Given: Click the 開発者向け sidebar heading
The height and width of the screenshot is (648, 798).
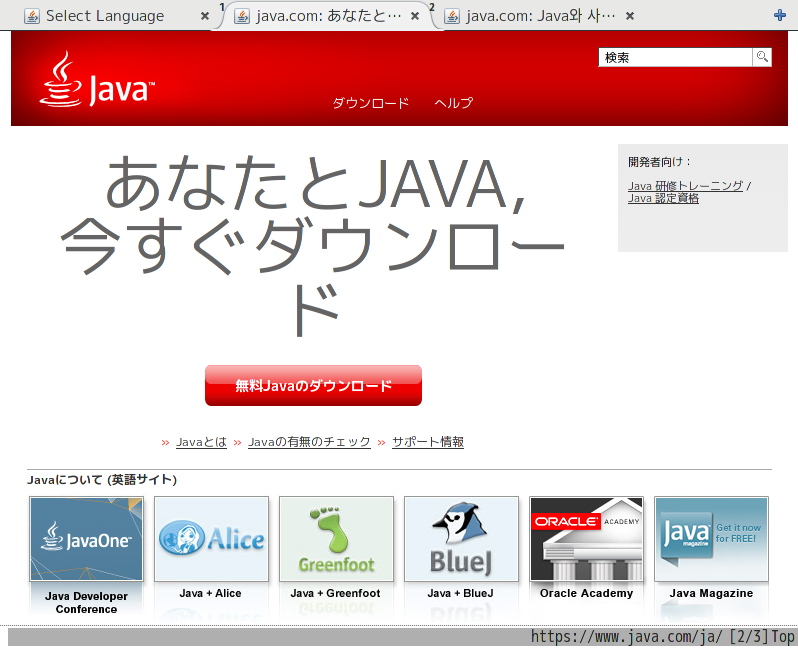Looking at the screenshot, I should (660, 162).
